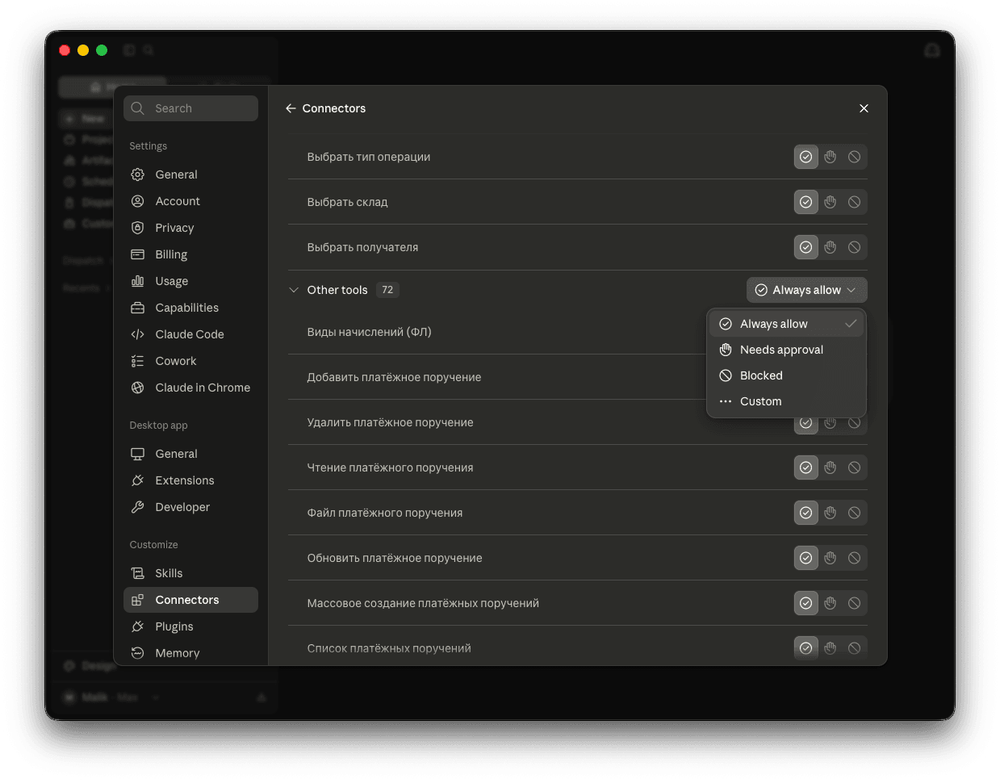Viewport: 1000px width, 780px height.
Task: Set Выбрать склад to needs approval
Action: [x=830, y=202]
